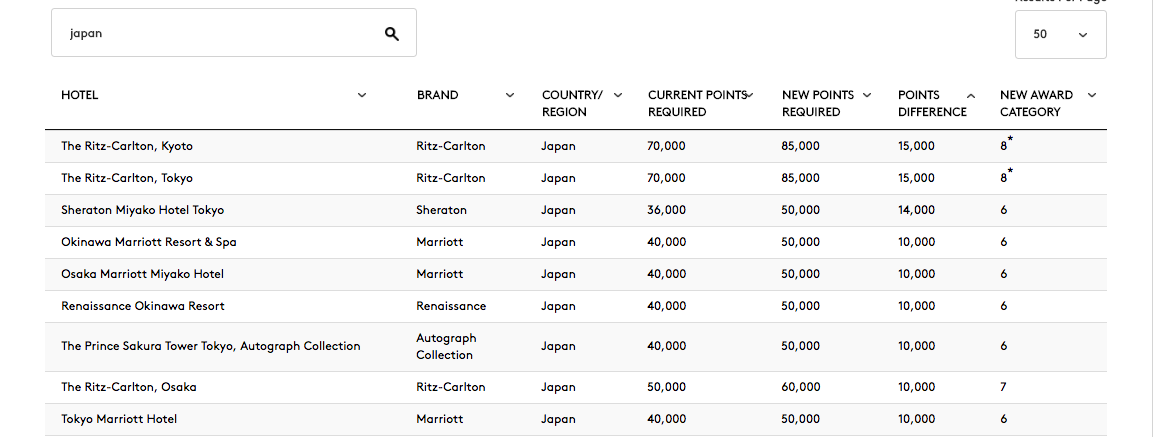Sort by the COUNTRY/REGION column chevron
Image resolution: width=1153 pixels, height=437 pixels.
618,95
